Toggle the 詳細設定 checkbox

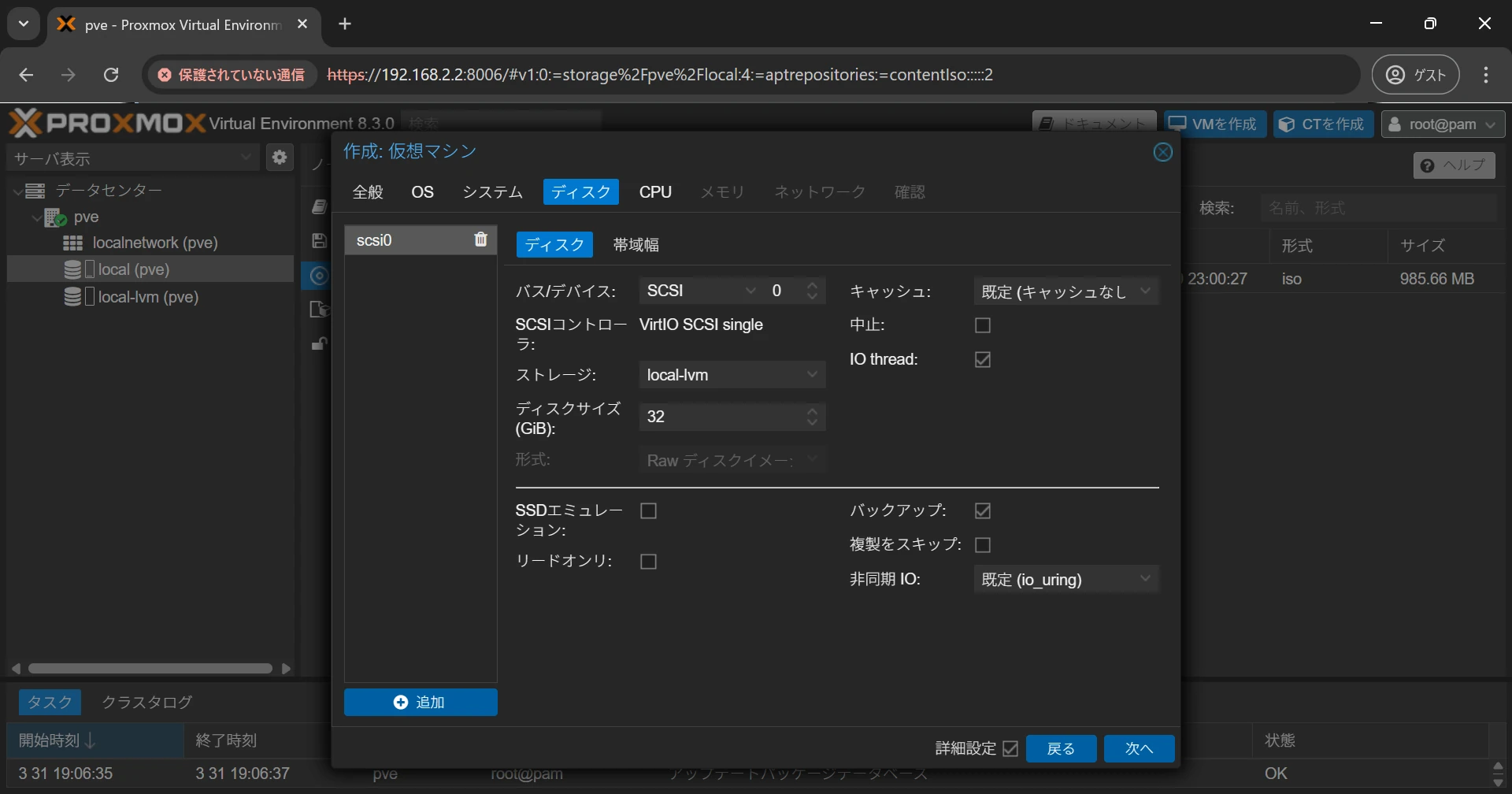[1010, 749]
